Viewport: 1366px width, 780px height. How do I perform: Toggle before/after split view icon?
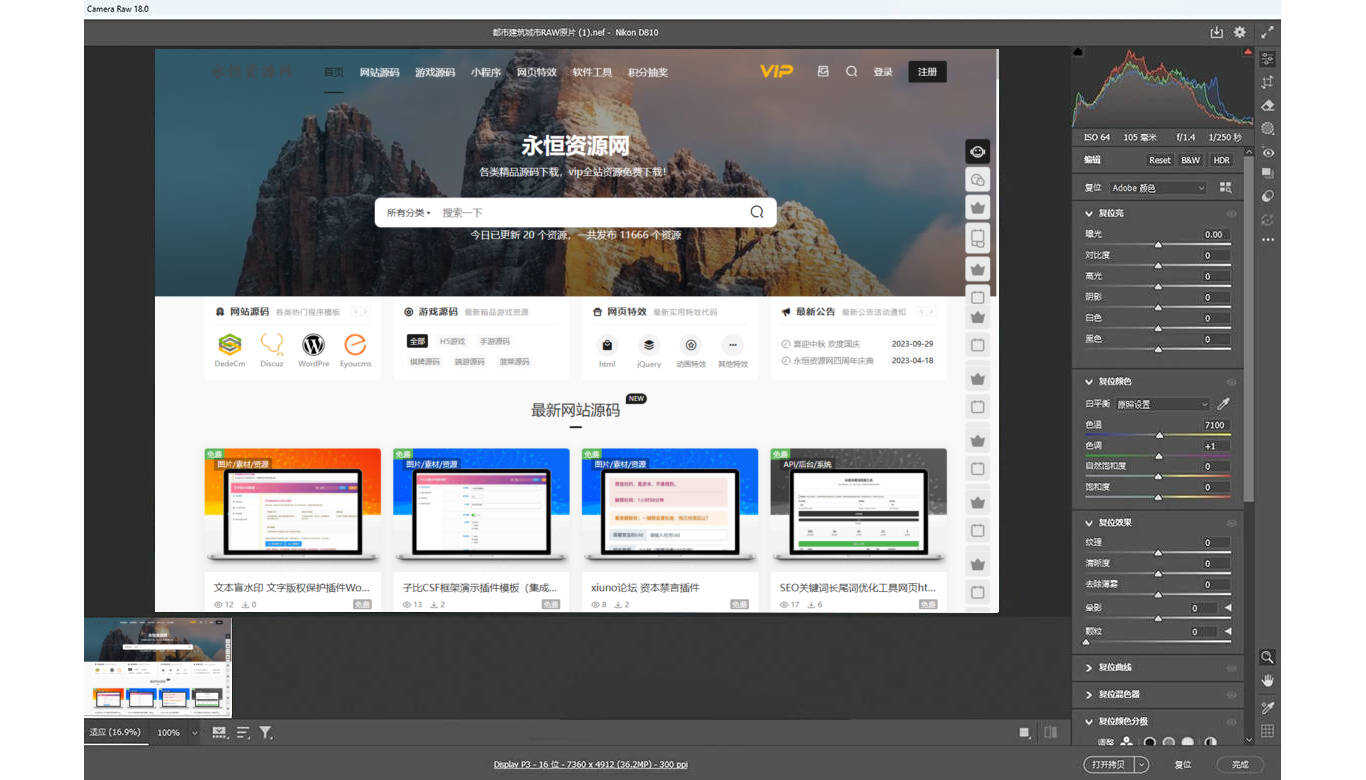click(x=1050, y=733)
